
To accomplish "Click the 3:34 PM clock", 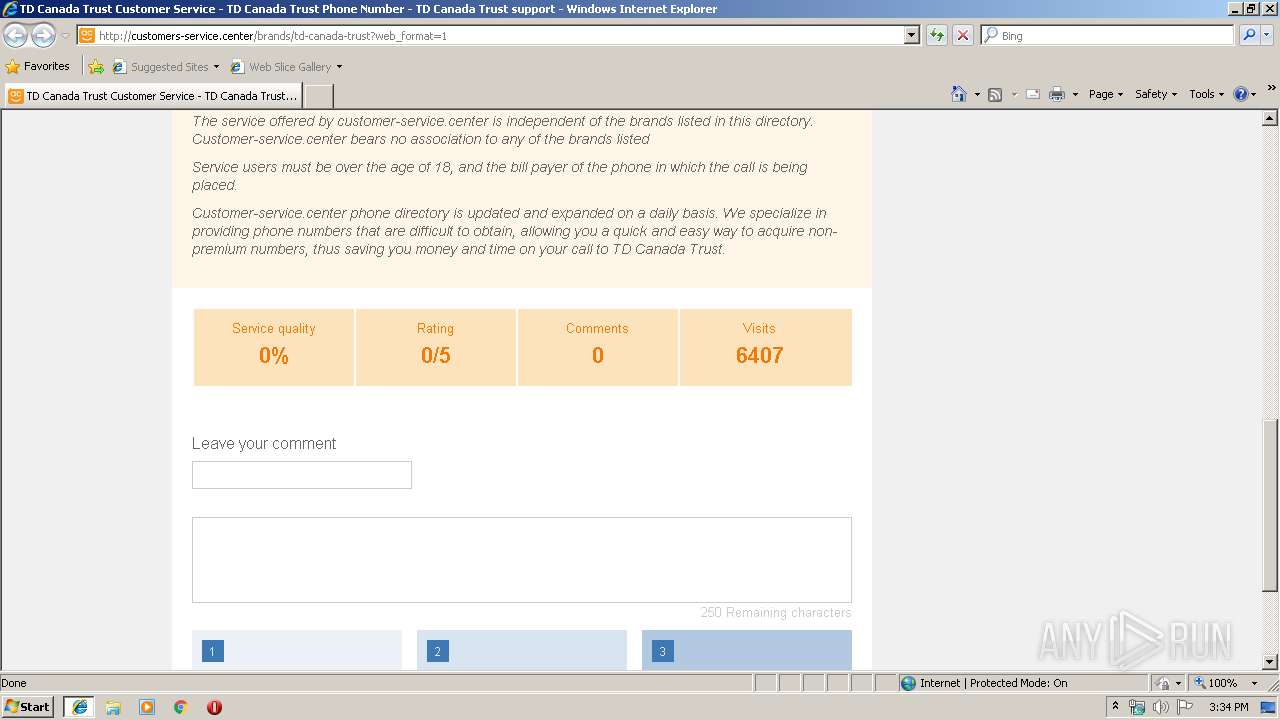I will click(x=1228, y=707).
